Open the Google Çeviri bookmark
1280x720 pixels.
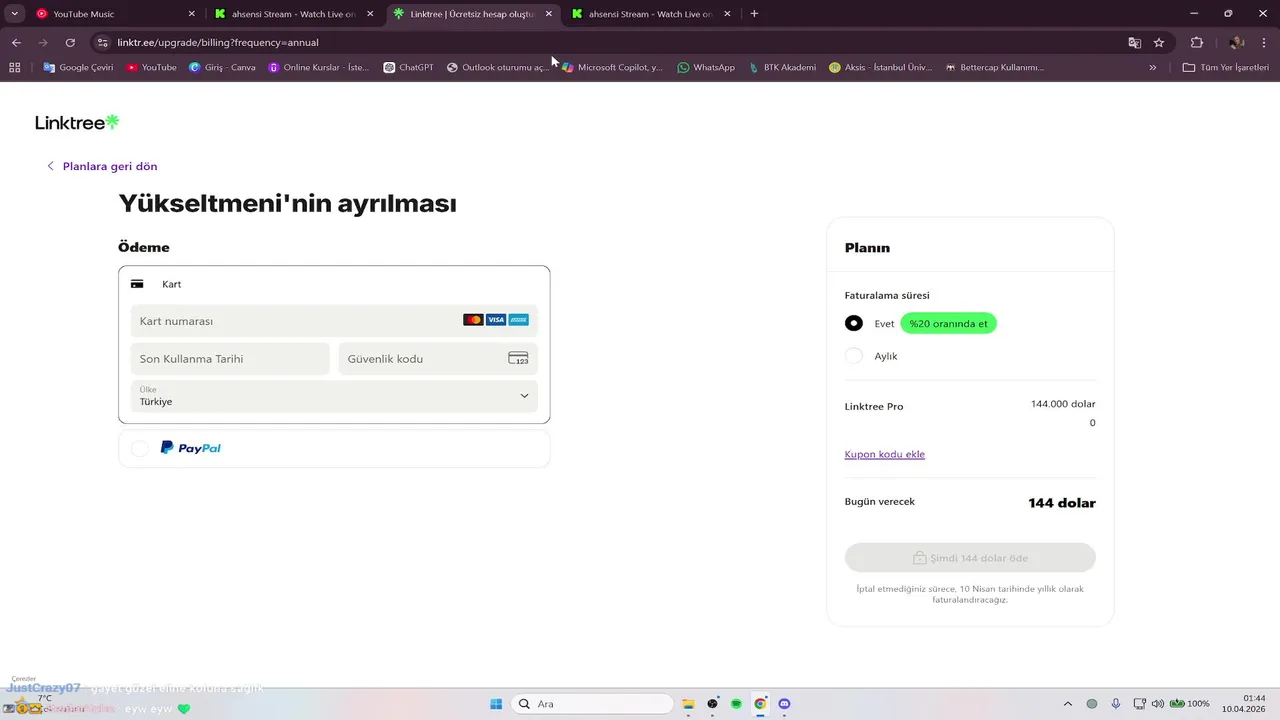(78, 67)
